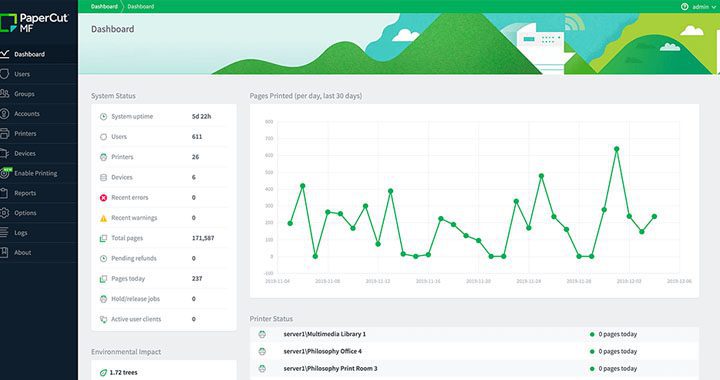This screenshot has width=720, height=380.
Task: Click the Devices icon in sidebar
Action: [x=4, y=153]
